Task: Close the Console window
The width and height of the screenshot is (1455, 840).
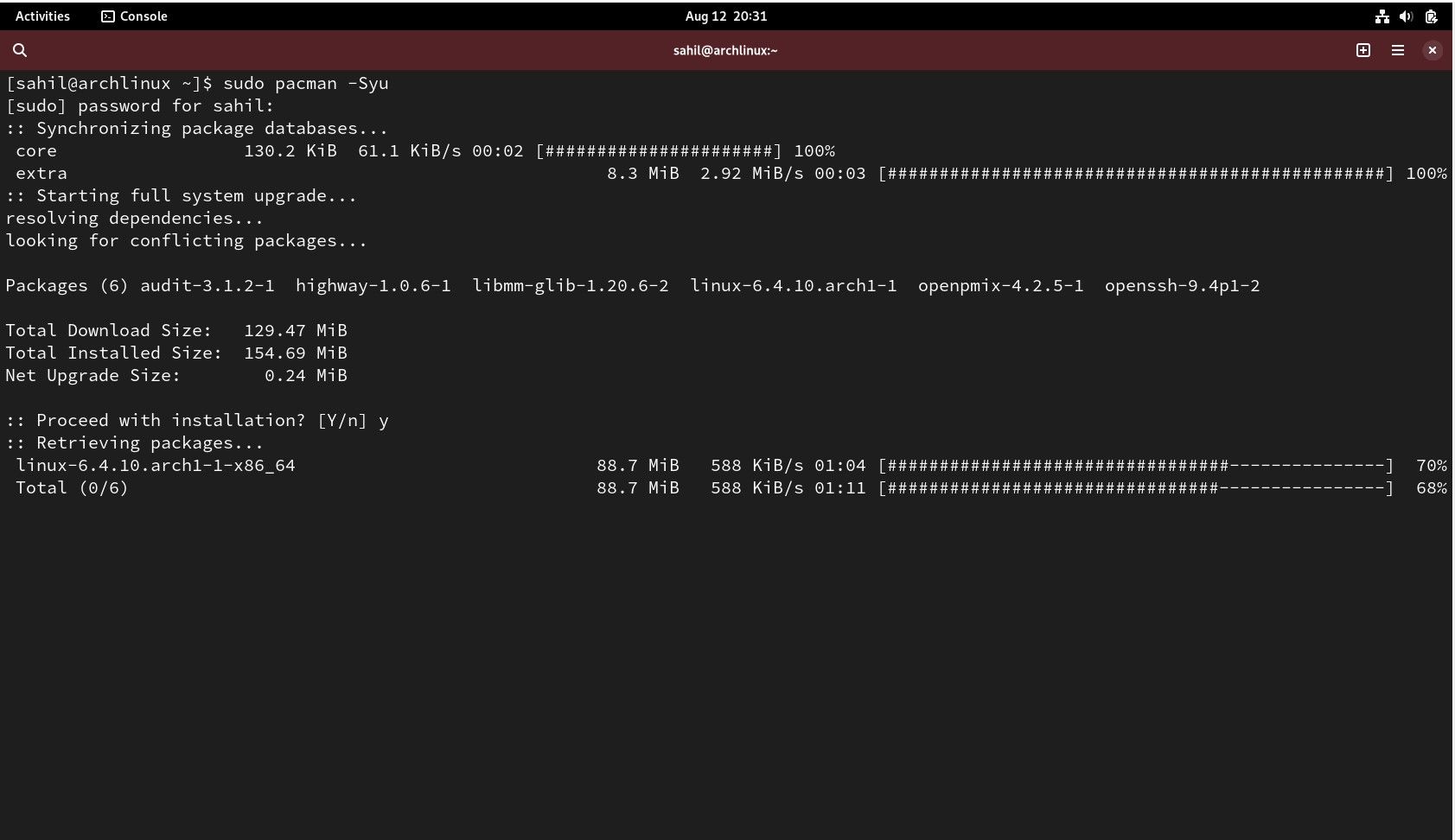Action: coord(1433,50)
